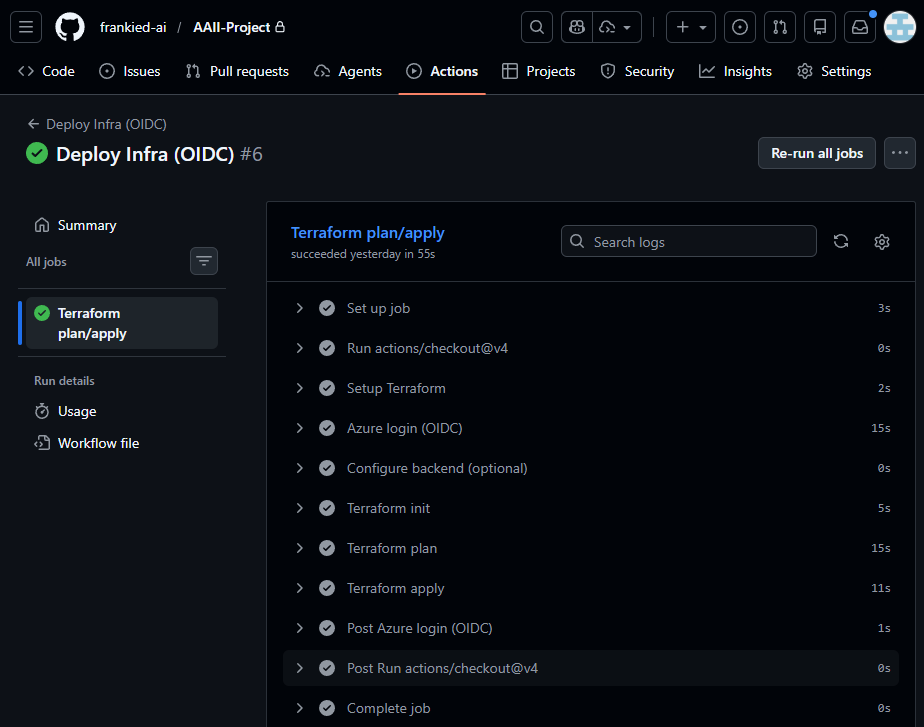Click the filter jobs funnel icon
Image resolution: width=924 pixels, height=727 pixels.
(x=204, y=261)
